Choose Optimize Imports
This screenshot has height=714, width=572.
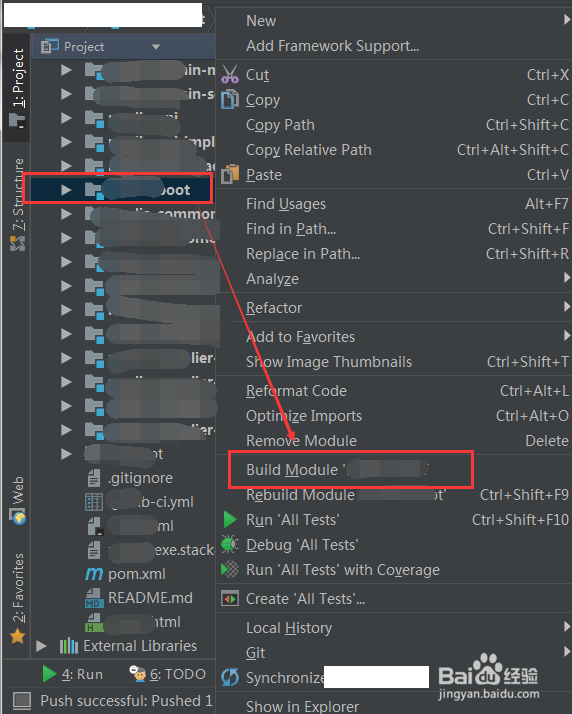(393, 415)
